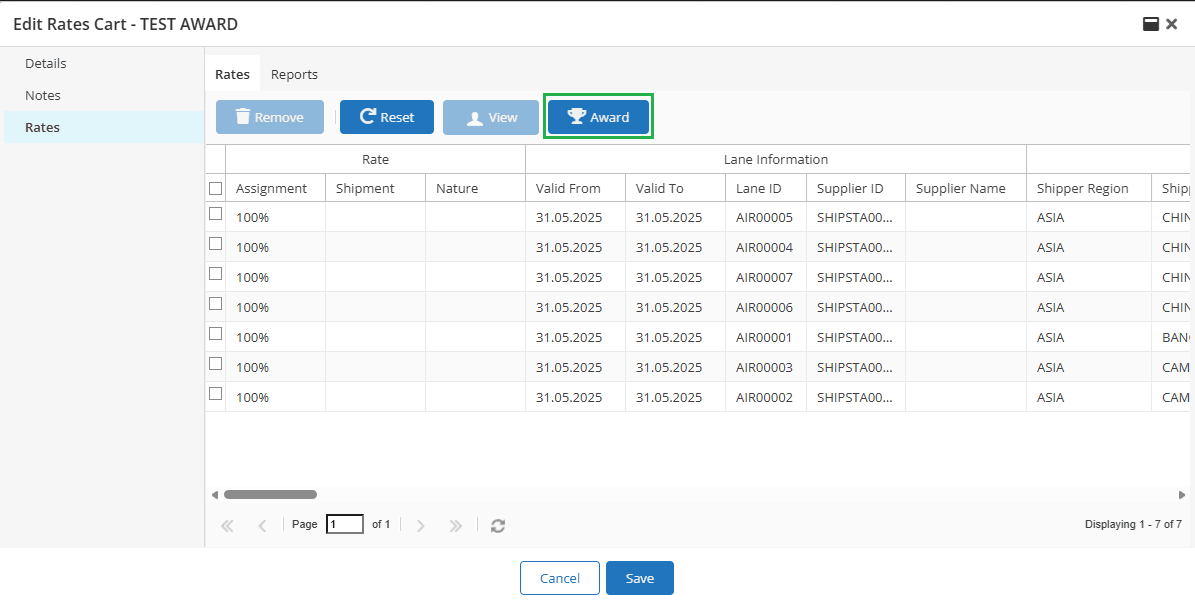Switch to the Reports tab
This screenshot has width=1195, height=604.
[x=294, y=74]
